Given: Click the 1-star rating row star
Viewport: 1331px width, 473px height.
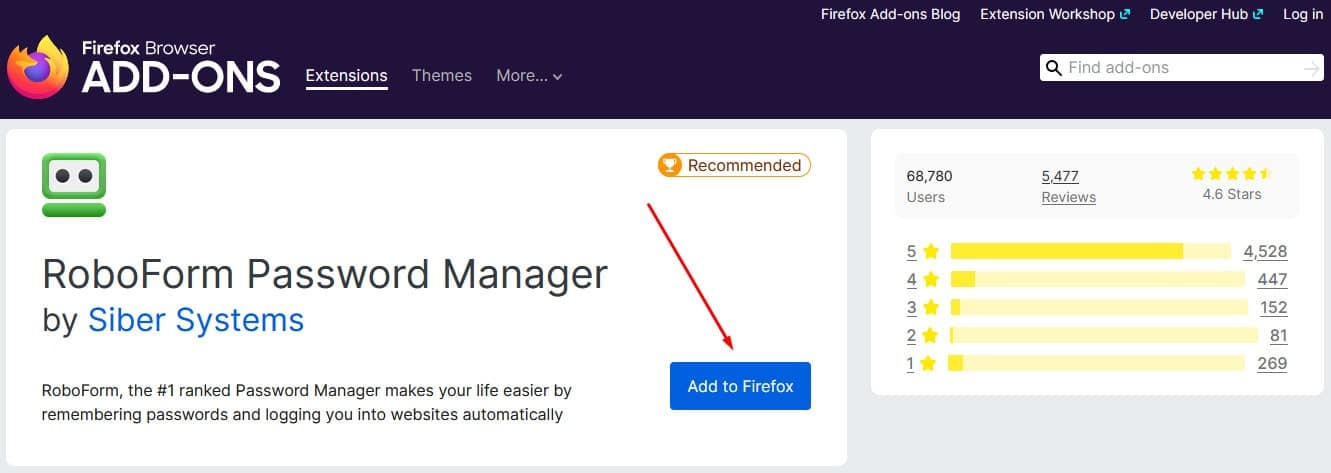Looking at the screenshot, I should (x=928, y=363).
